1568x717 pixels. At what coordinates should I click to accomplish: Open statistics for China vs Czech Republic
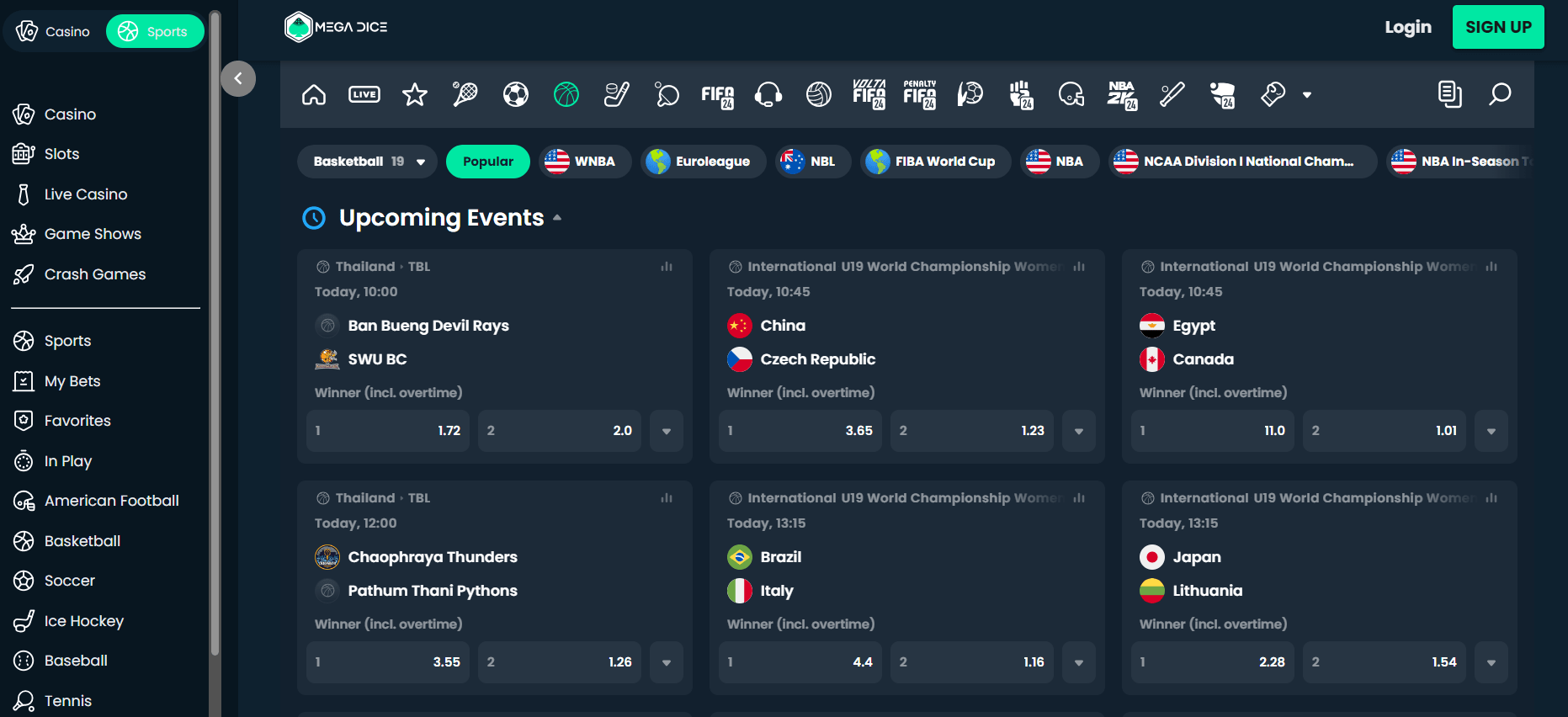(x=1079, y=267)
